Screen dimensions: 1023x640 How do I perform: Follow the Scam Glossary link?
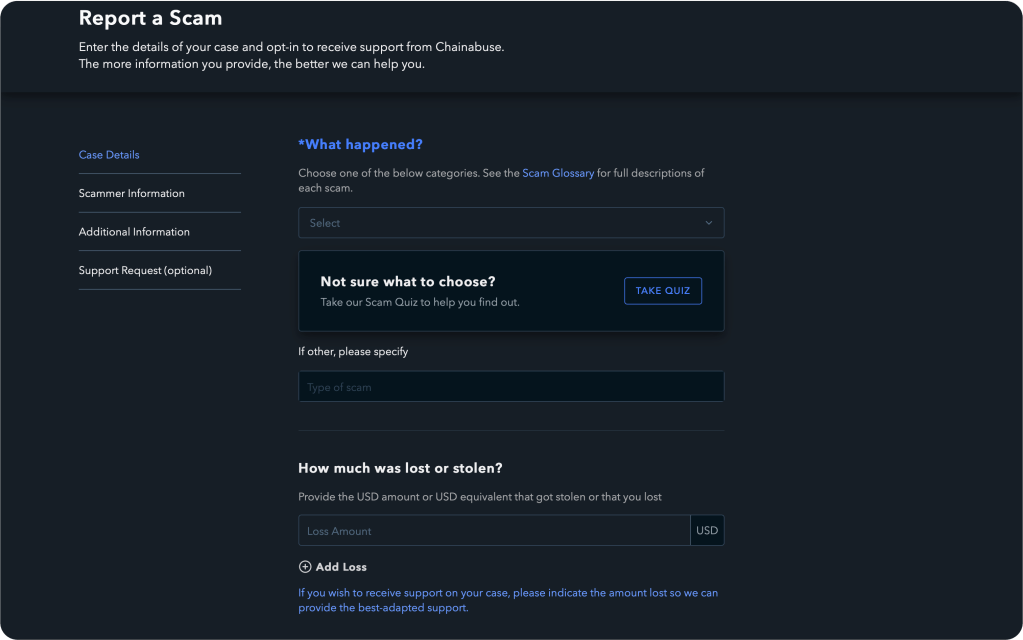click(x=558, y=173)
